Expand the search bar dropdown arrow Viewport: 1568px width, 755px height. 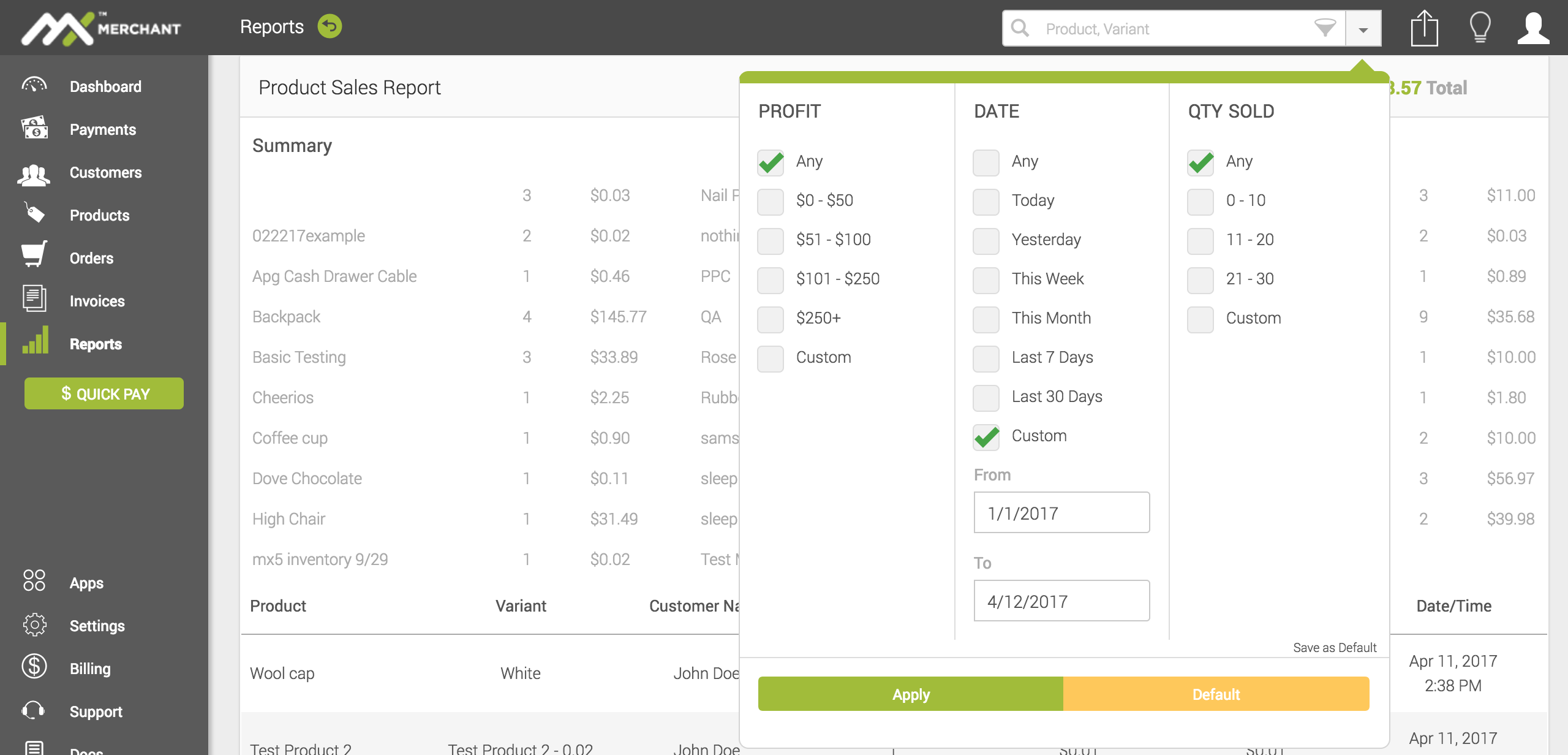click(1363, 29)
